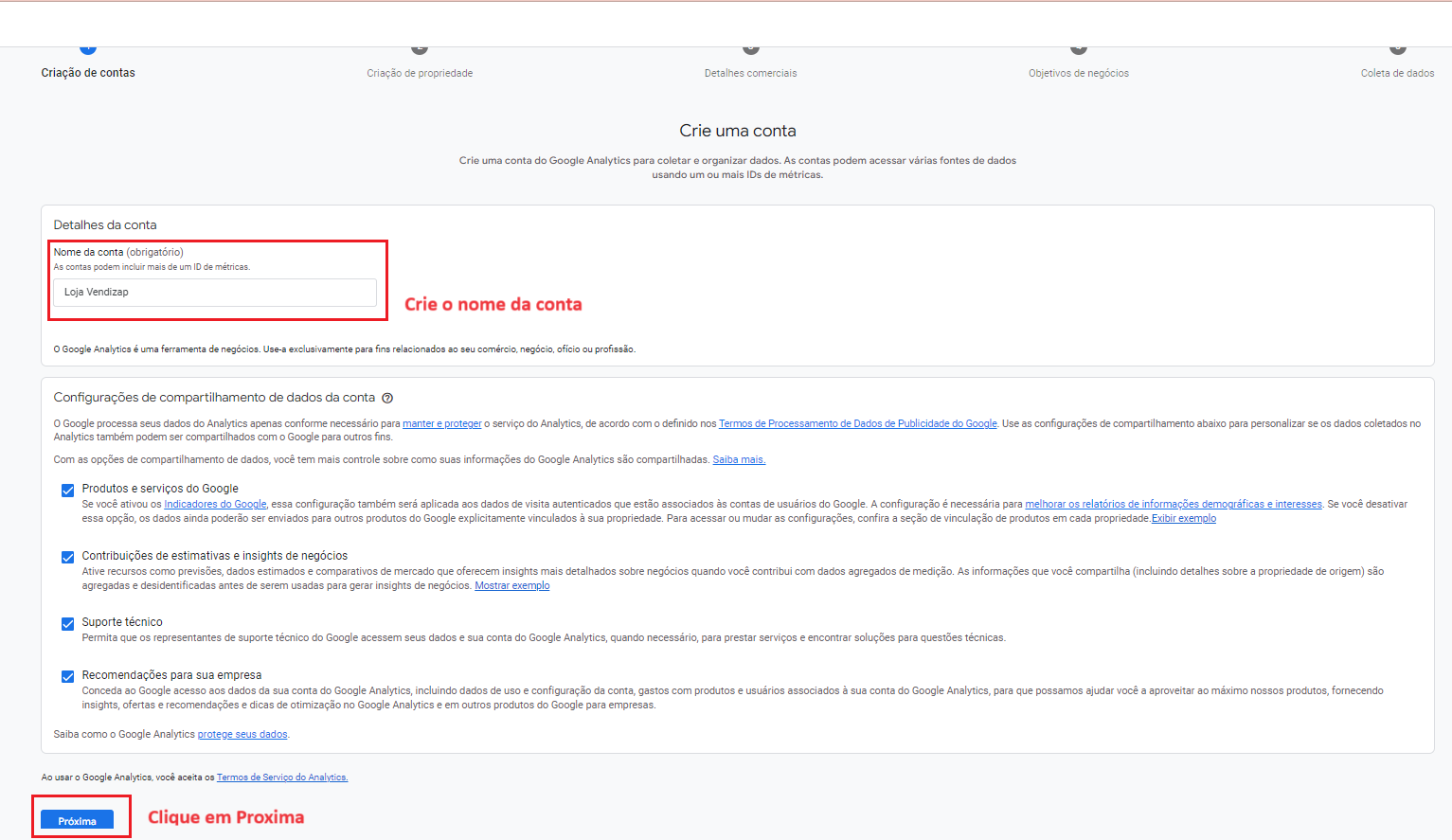Open Termos de Serviço do Analytics link
The image size is (1452, 840).
[x=282, y=777]
